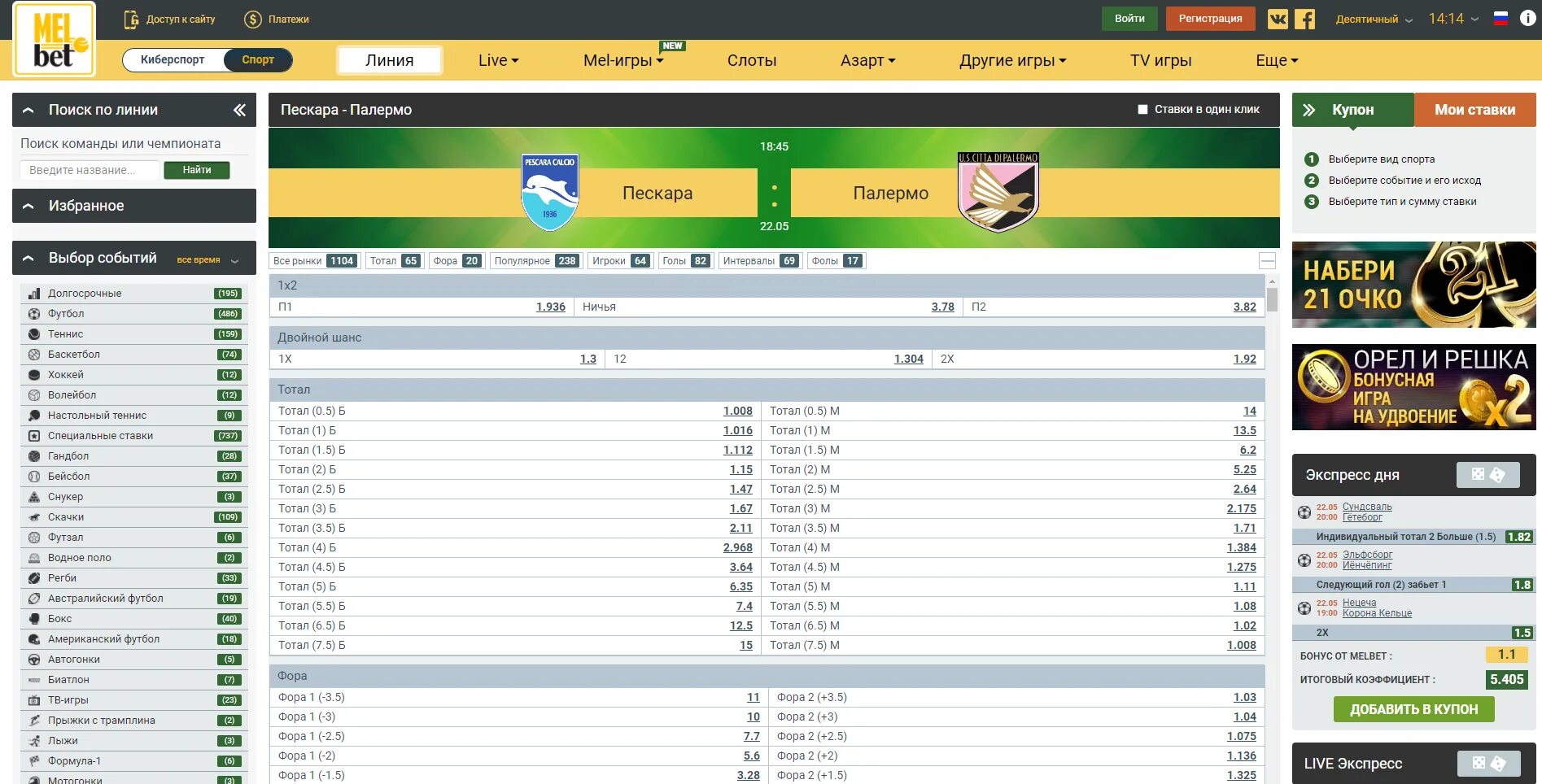Switch toggle to Киберспорт
Image resolution: width=1542 pixels, height=784 pixels.
pyautogui.click(x=173, y=59)
